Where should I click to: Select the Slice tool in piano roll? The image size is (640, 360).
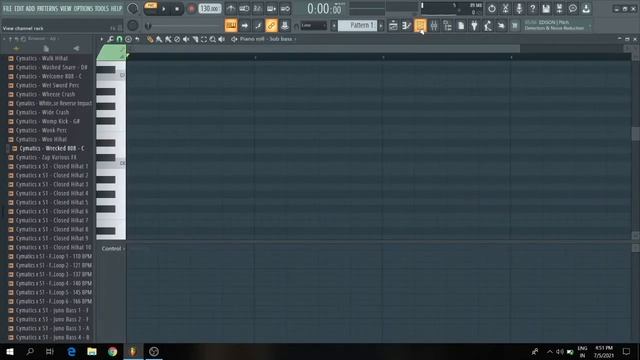point(195,39)
